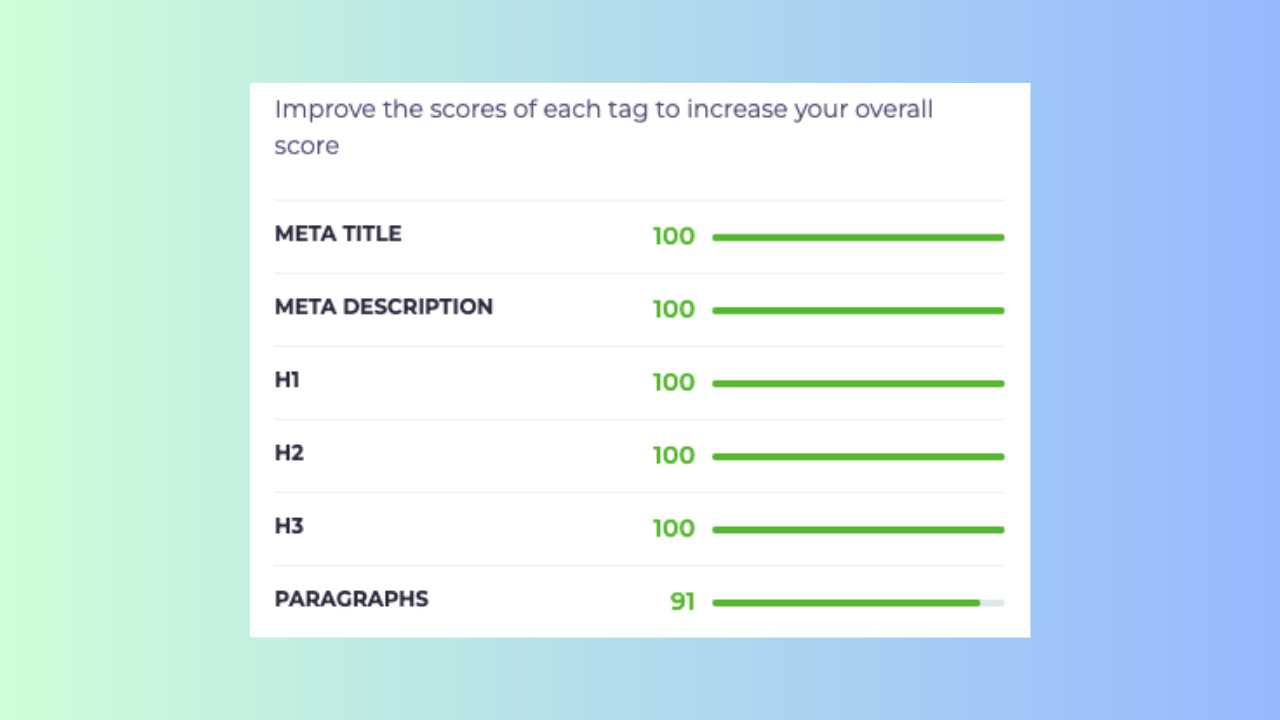Click the META TITLE score of 100
1280x720 pixels.
pos(674,237)
